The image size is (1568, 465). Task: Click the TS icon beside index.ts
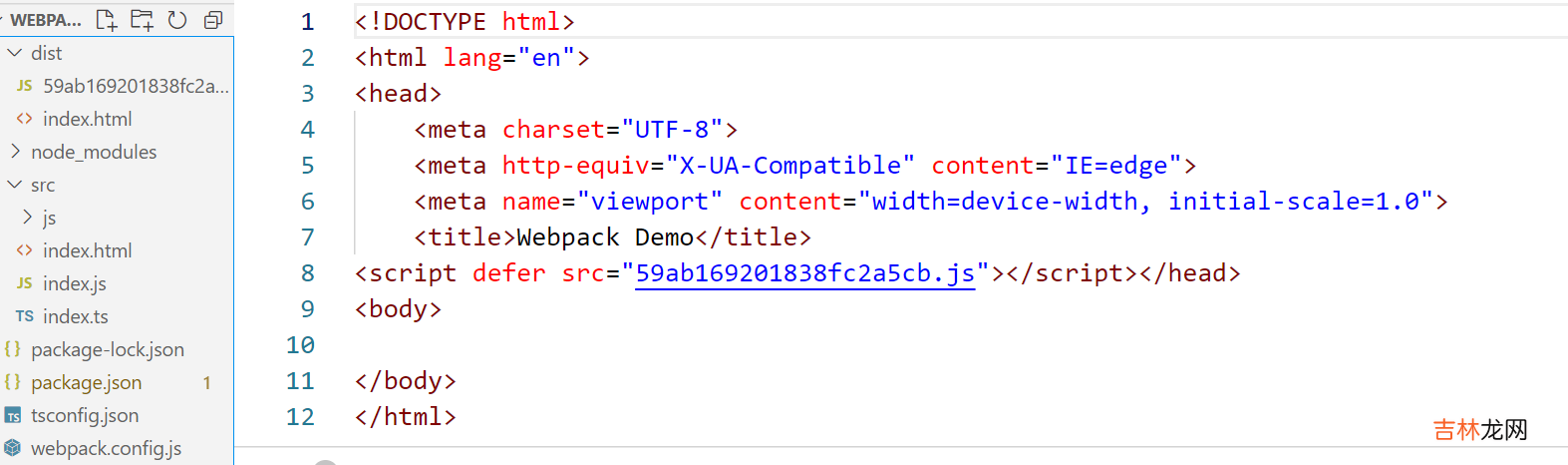coord(25,316)
